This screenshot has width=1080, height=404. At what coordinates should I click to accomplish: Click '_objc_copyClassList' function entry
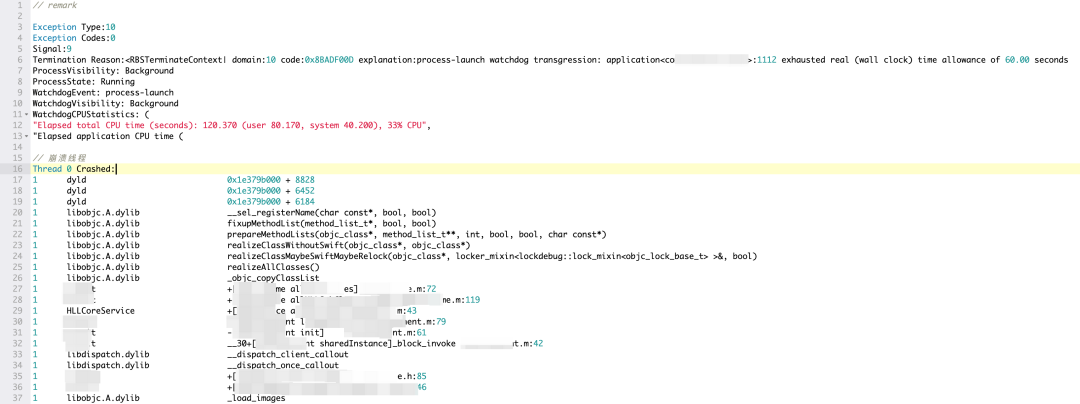coord(273,279)
